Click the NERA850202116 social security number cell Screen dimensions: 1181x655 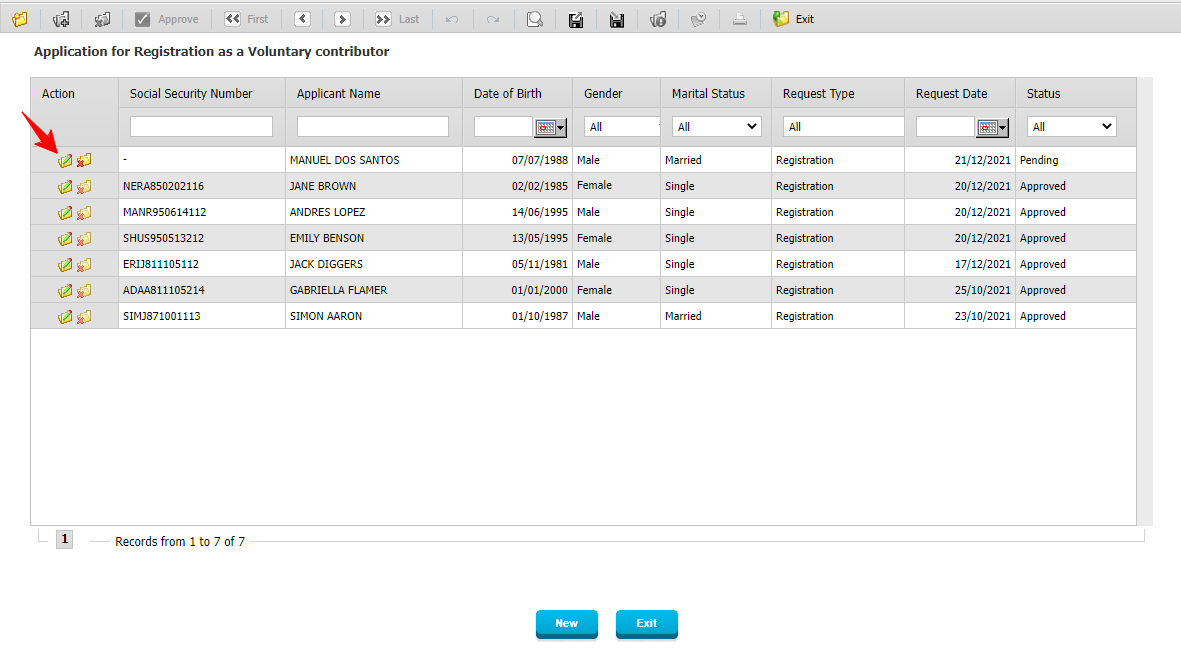[202, 186]
